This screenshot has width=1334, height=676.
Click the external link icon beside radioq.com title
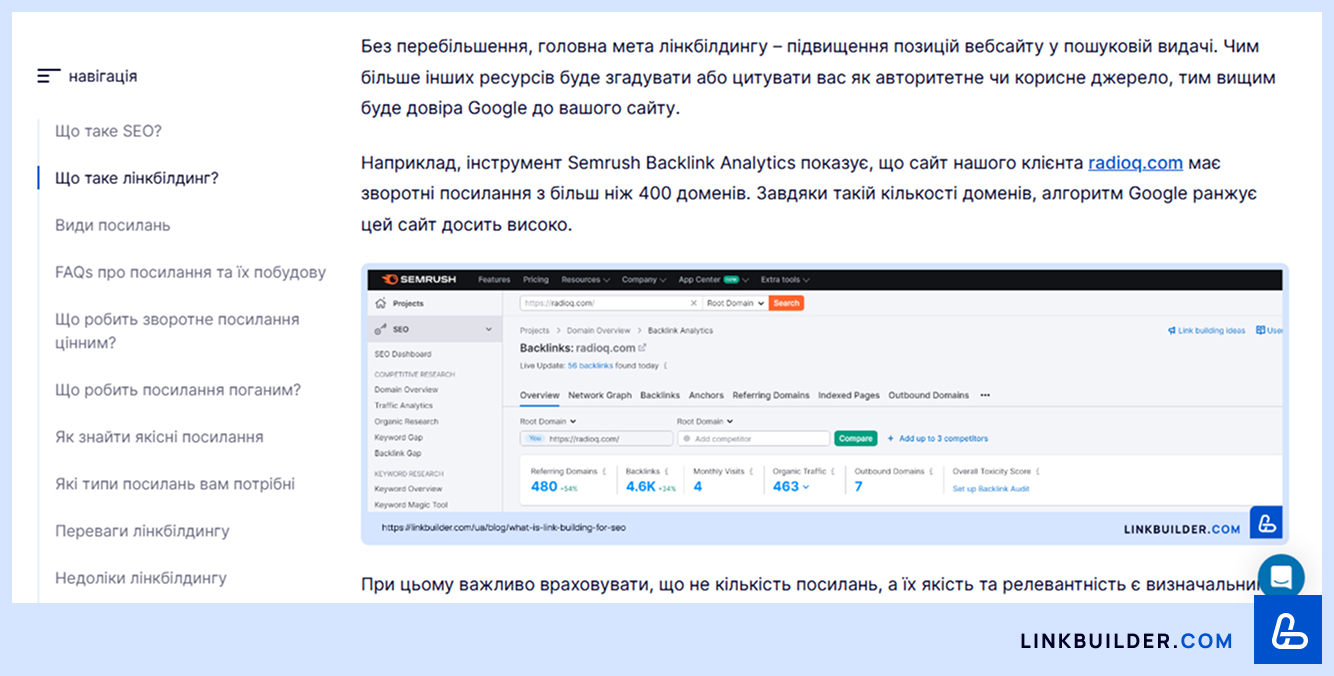point(643,348)
